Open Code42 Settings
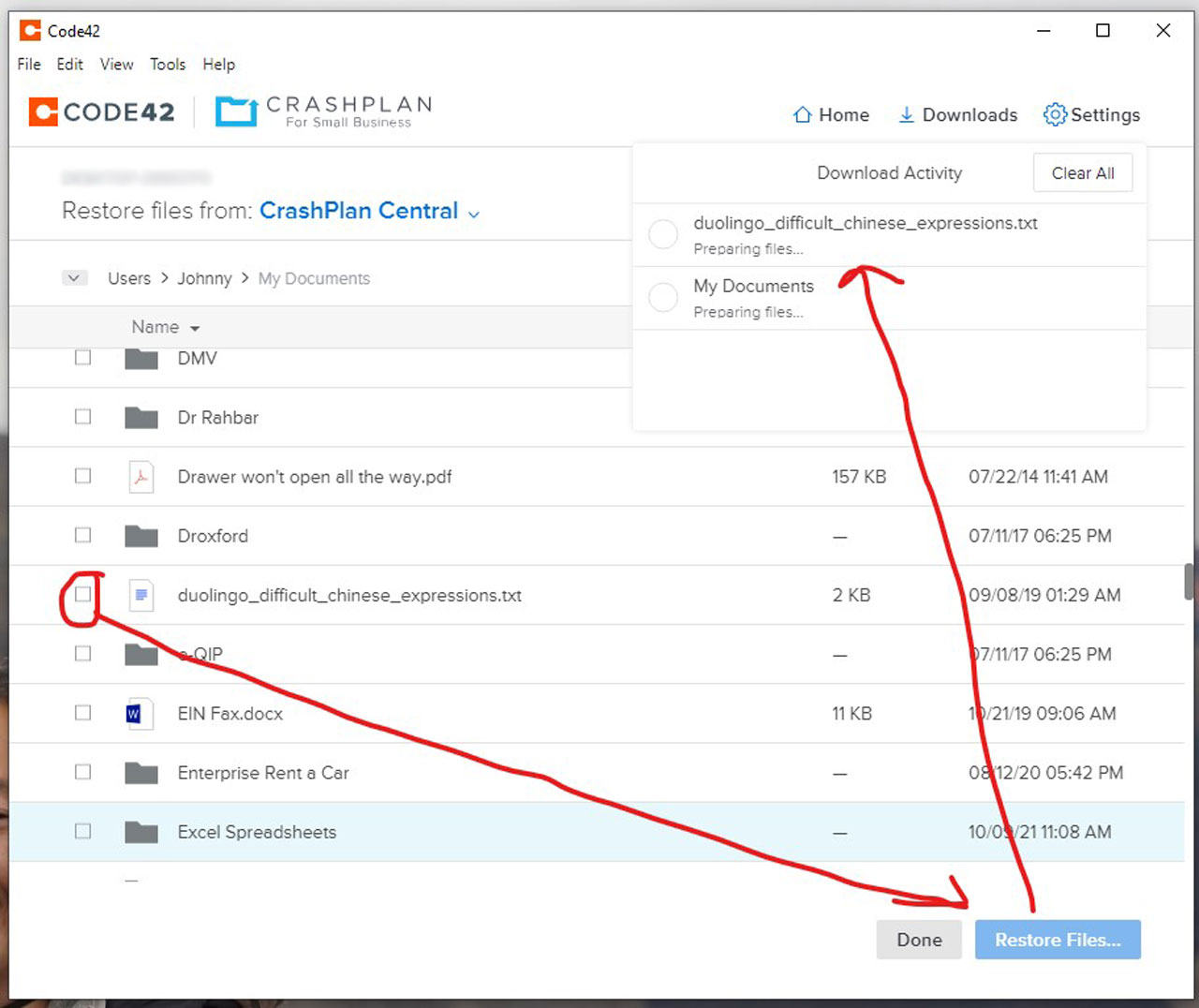The width and height of the screenshot is (1199, 1008). (x=1090, y=114)
